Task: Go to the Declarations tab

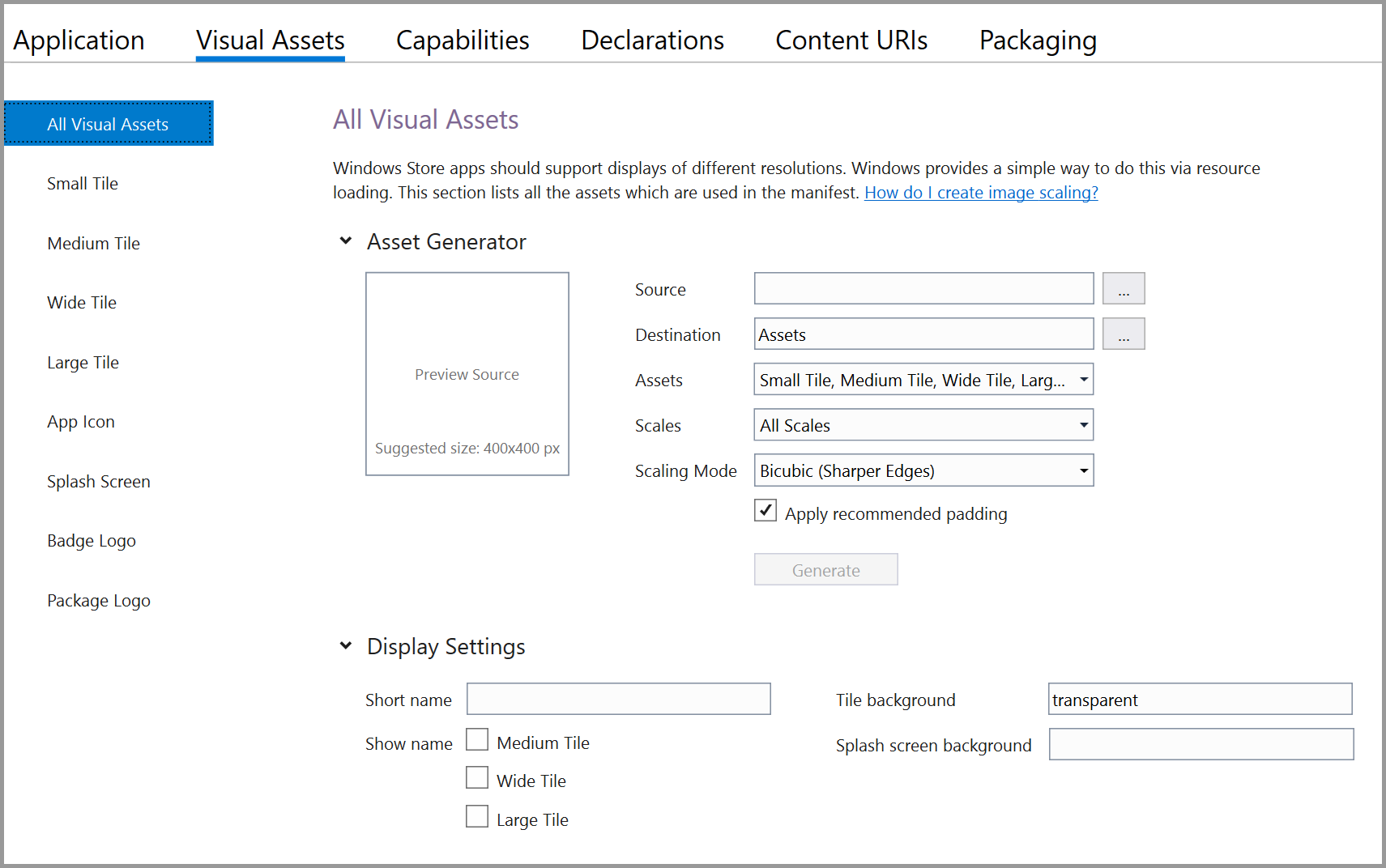Action: 652,40
